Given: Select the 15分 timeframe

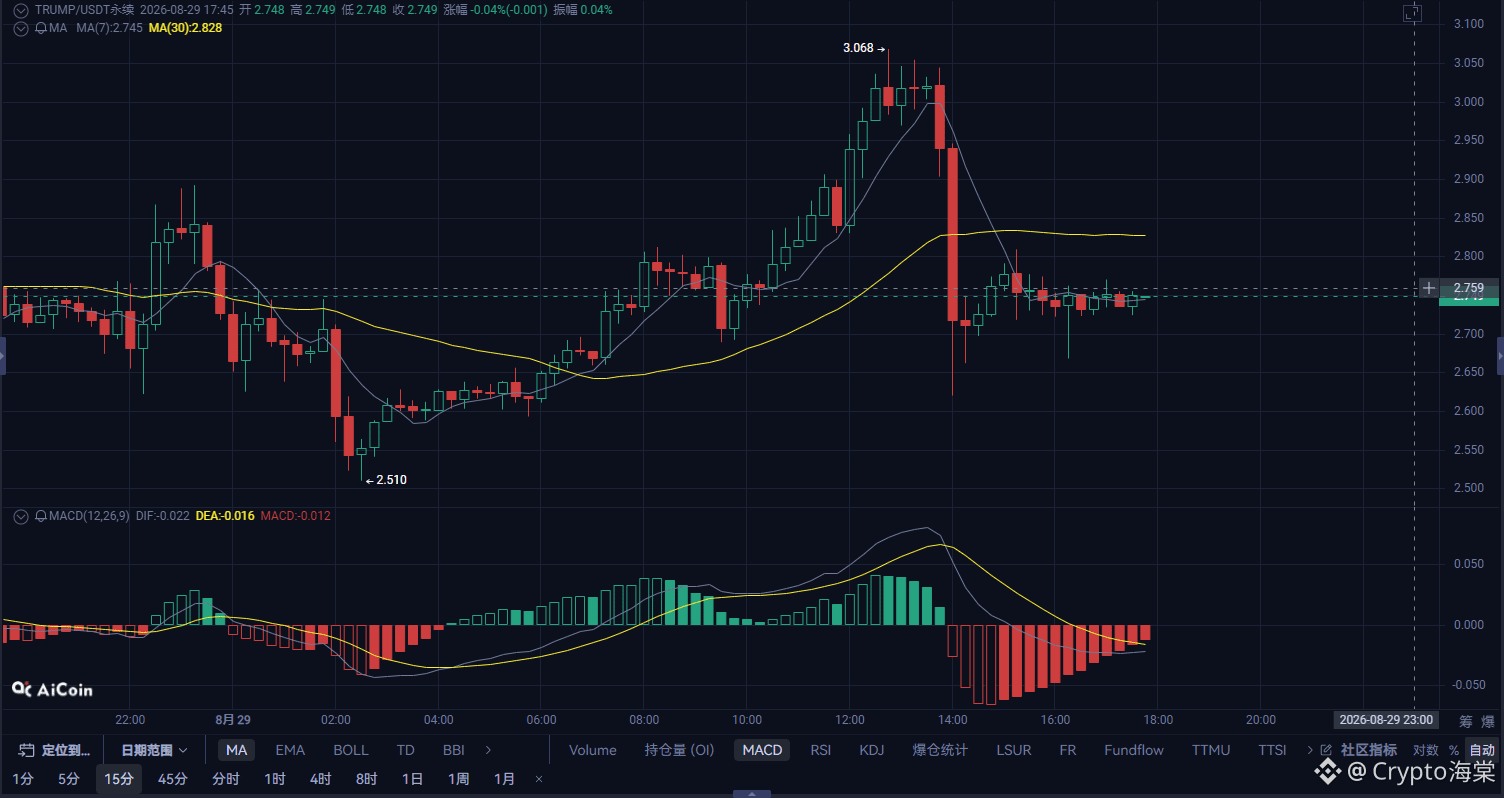Looking at the screenshot, I should 119,779.
